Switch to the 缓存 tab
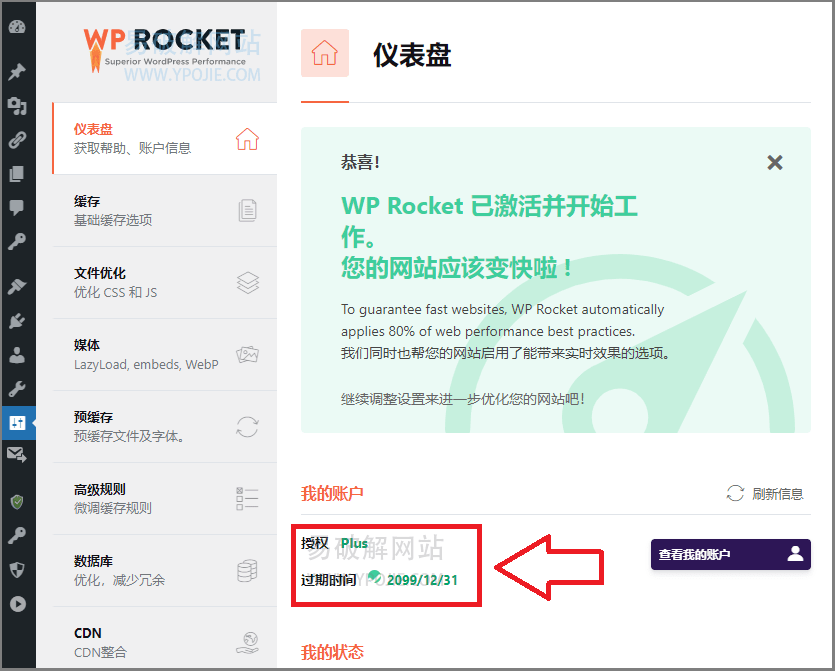This screenshot has width=835, height=671. point(165,211)
